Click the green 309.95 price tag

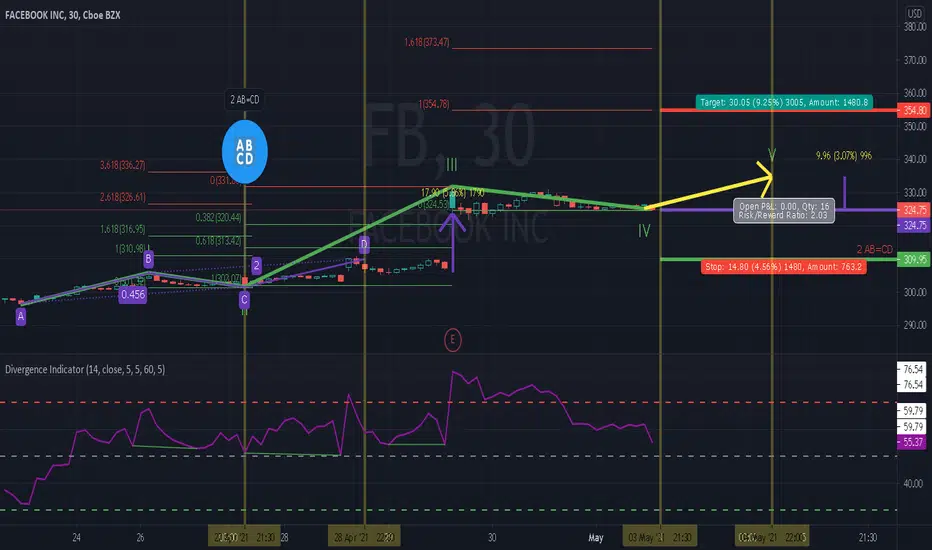pos(914,259)
